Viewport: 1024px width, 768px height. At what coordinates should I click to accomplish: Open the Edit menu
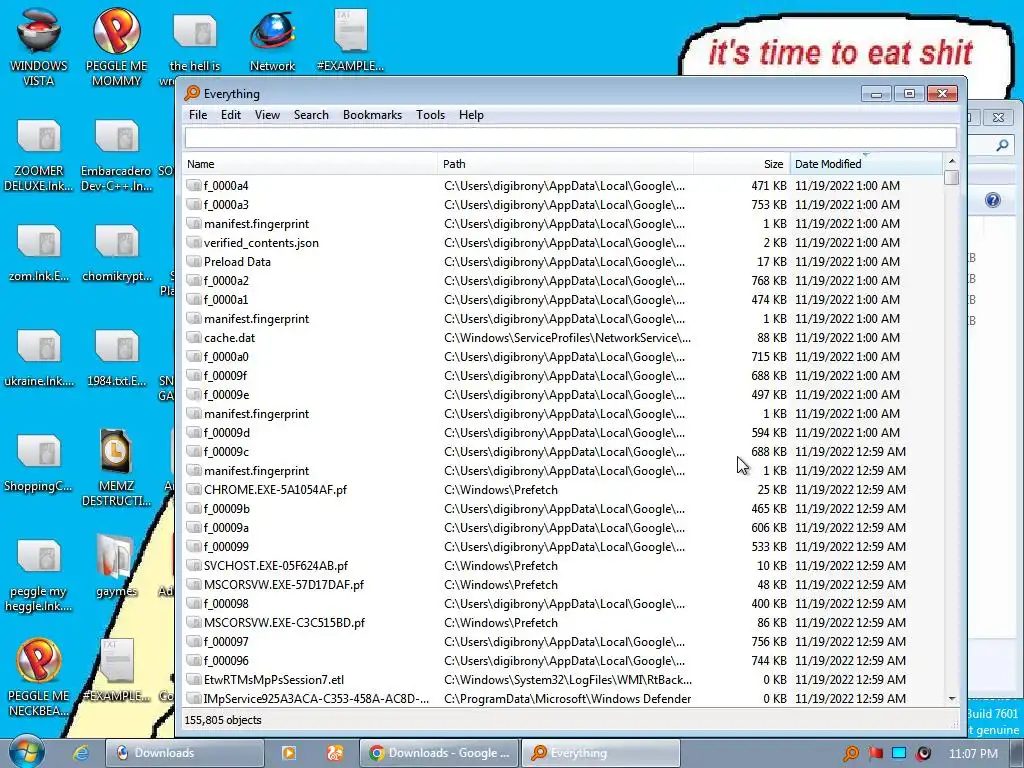coord(231,115)
